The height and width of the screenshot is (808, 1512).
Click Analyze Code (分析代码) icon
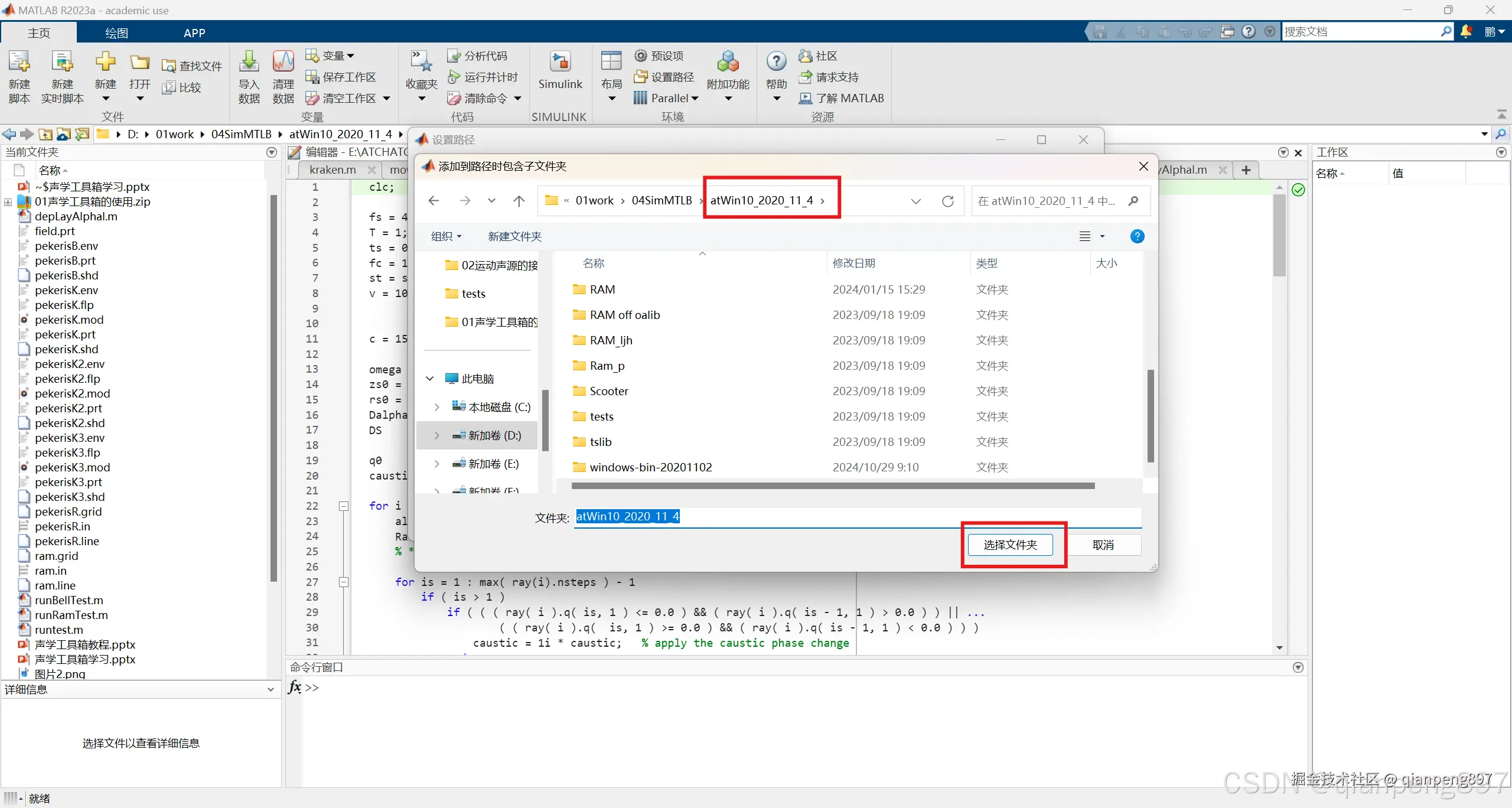pos(454,56)
